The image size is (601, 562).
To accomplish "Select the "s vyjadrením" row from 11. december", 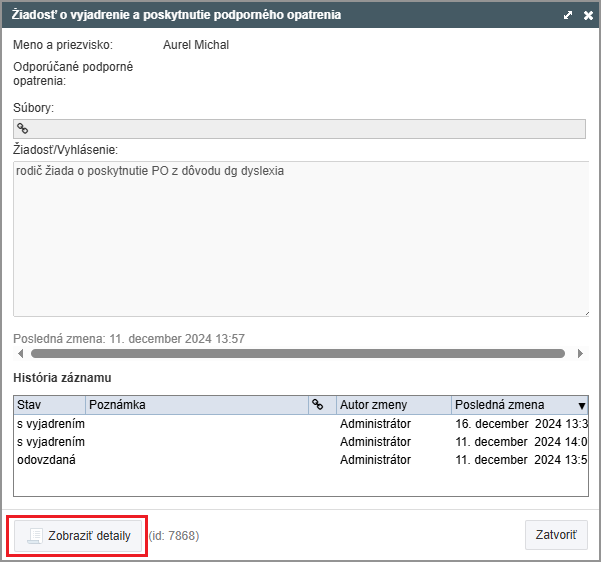I will [300, 442].
